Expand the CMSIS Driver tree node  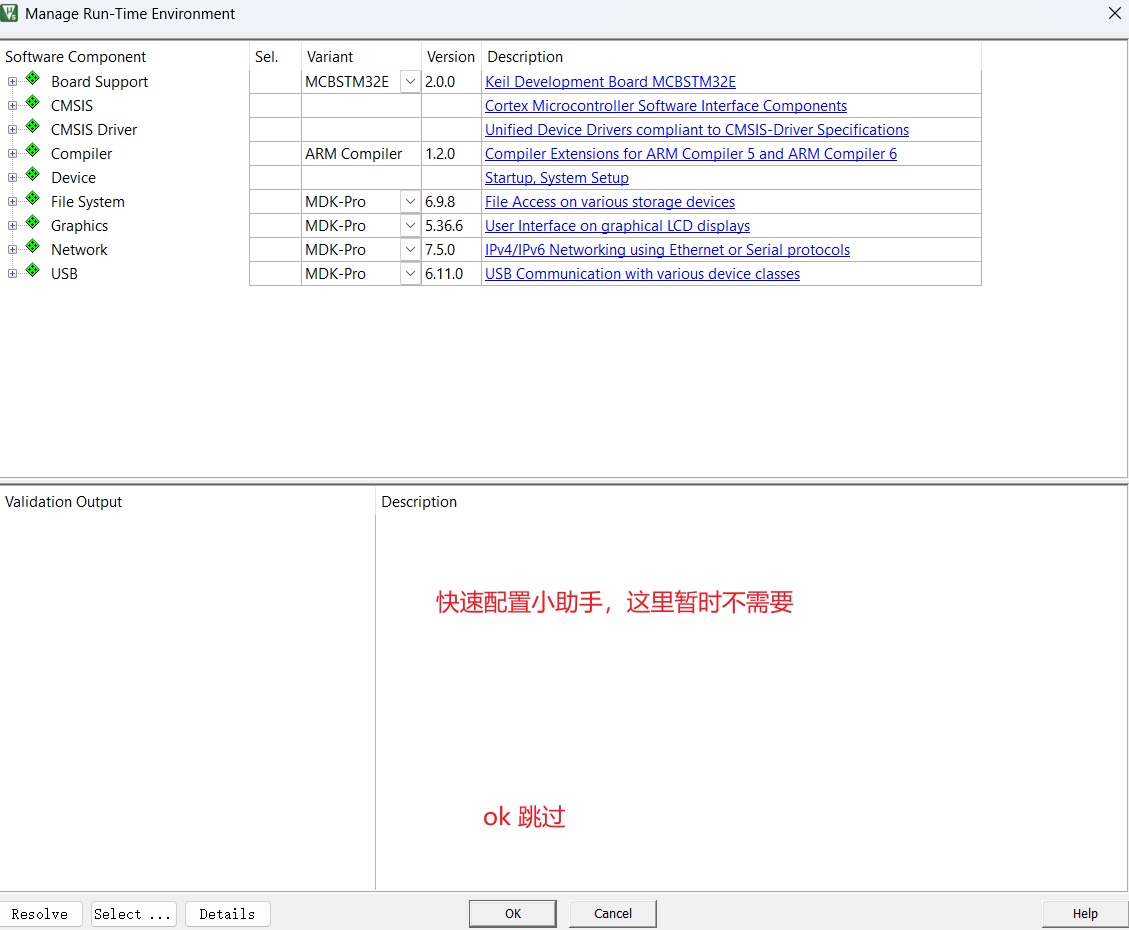tap(12, 130)
